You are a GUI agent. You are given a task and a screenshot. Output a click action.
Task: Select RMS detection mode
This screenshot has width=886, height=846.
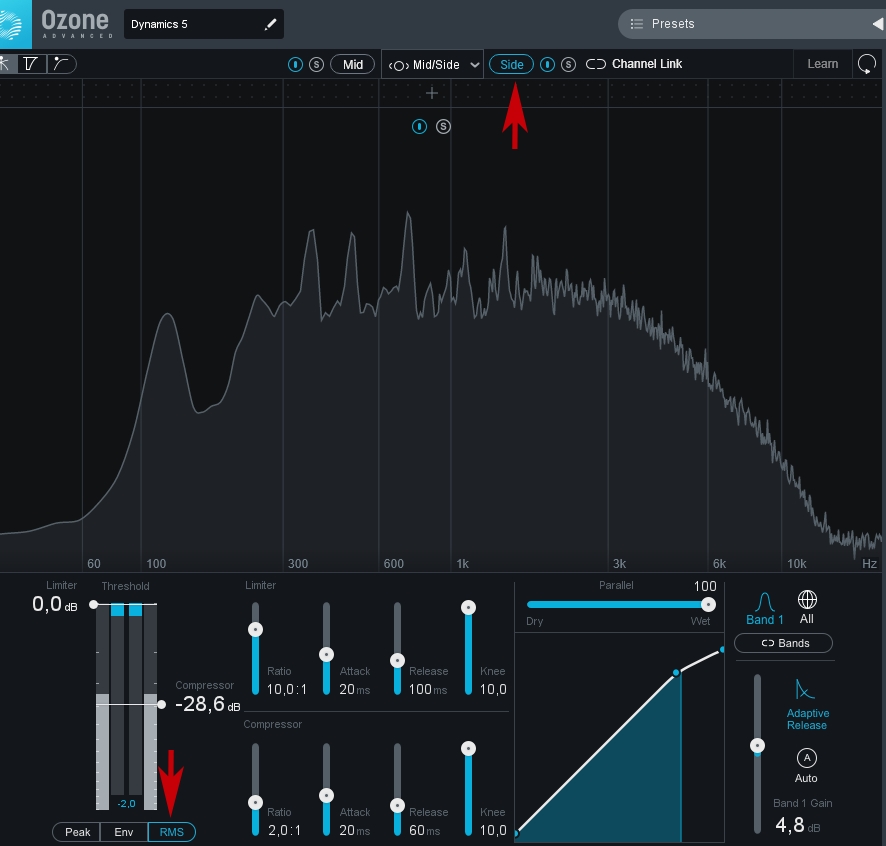point(171,832)
